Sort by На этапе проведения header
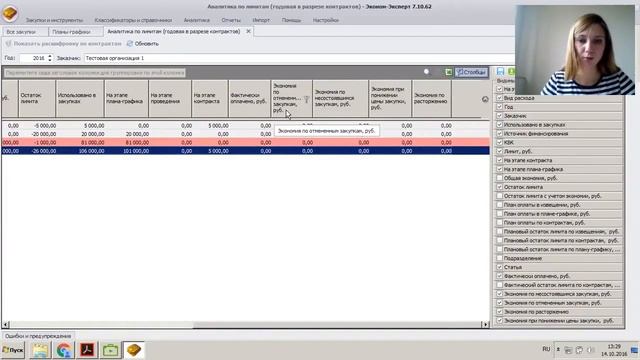Screen dimensions: 640x360 pyautogui.click(x=170, y=98)
